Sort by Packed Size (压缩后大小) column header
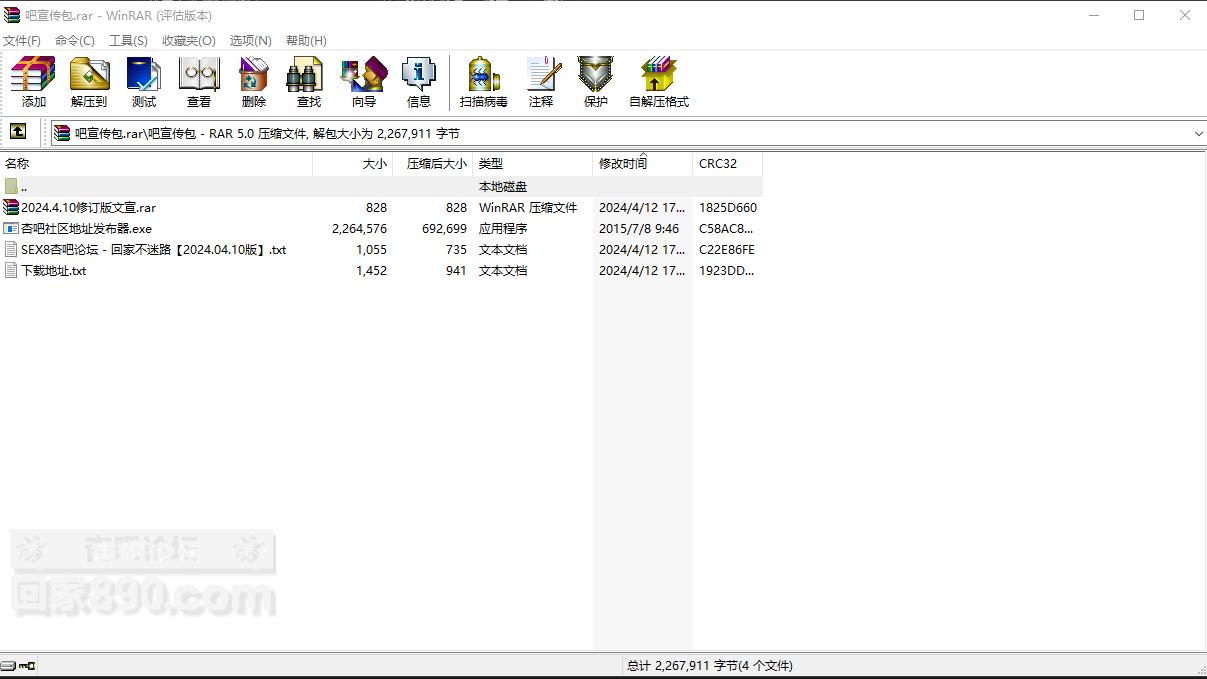1207x679 pixels. [432, 163]
